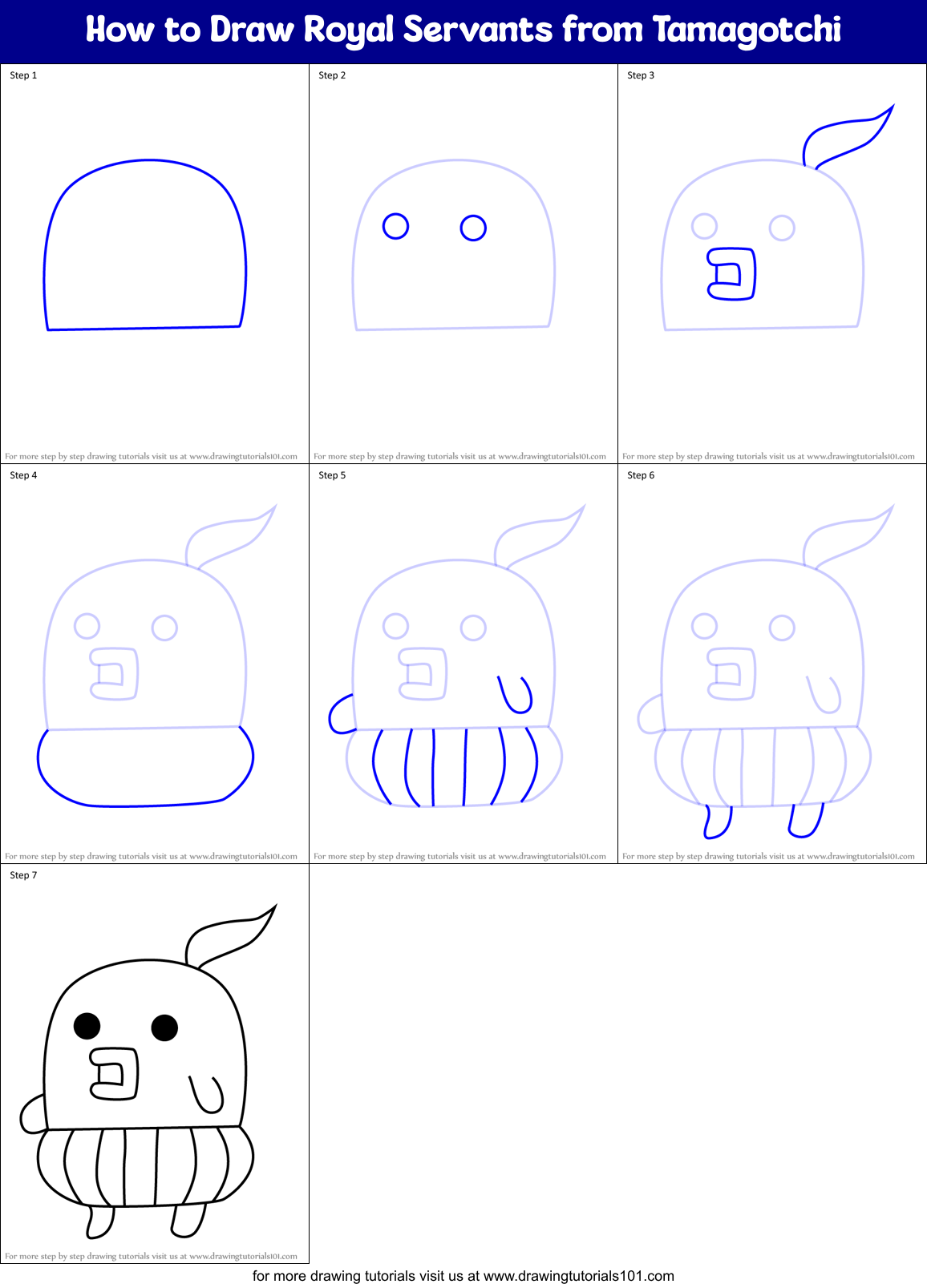Select the Step 1 dome outline drawing
This screenshot has width=927, height=1288.
click(x=144, y=244)
